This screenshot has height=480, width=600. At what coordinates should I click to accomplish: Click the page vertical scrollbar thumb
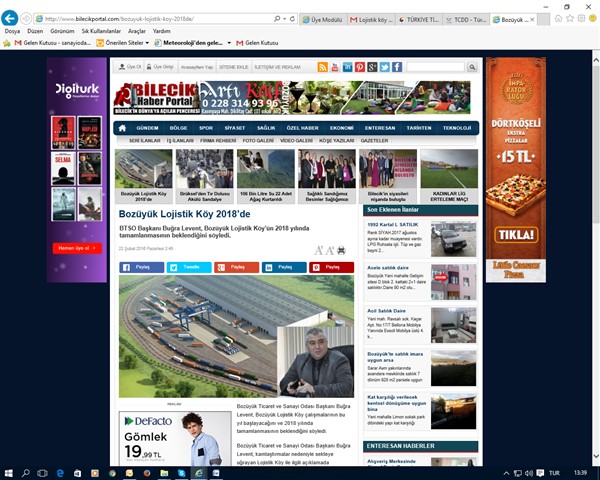coord(596,144)
